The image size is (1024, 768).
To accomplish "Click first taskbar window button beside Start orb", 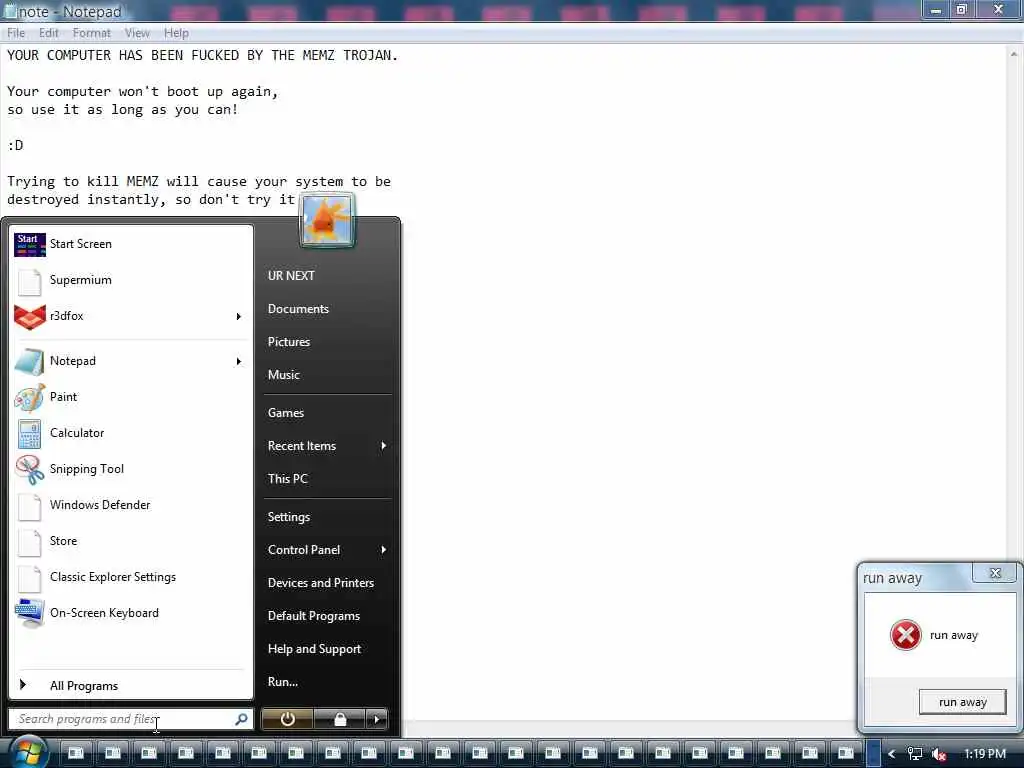I will 76,753.
